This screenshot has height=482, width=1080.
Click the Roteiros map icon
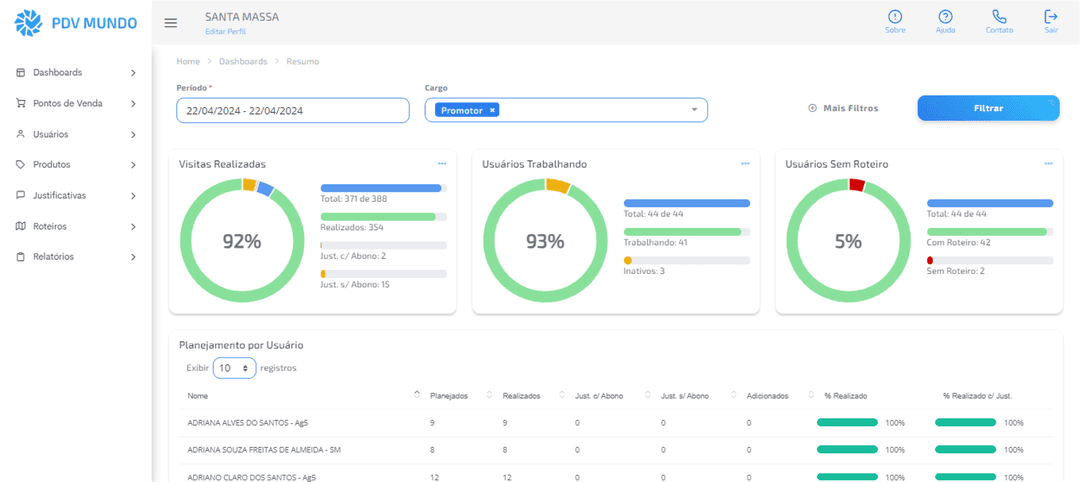coord(20,226)
